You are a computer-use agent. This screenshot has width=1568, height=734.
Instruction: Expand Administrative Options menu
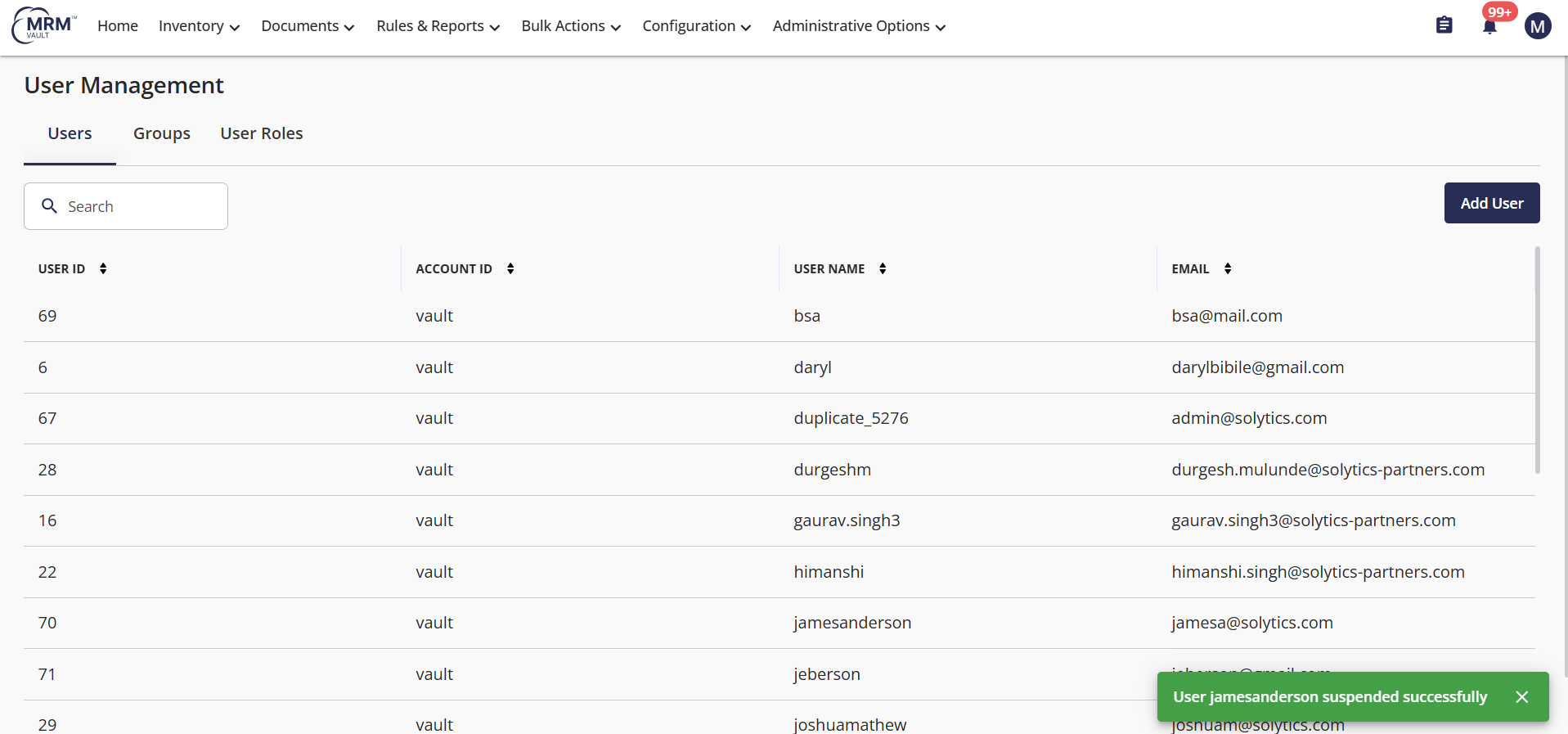click(859, 26)
